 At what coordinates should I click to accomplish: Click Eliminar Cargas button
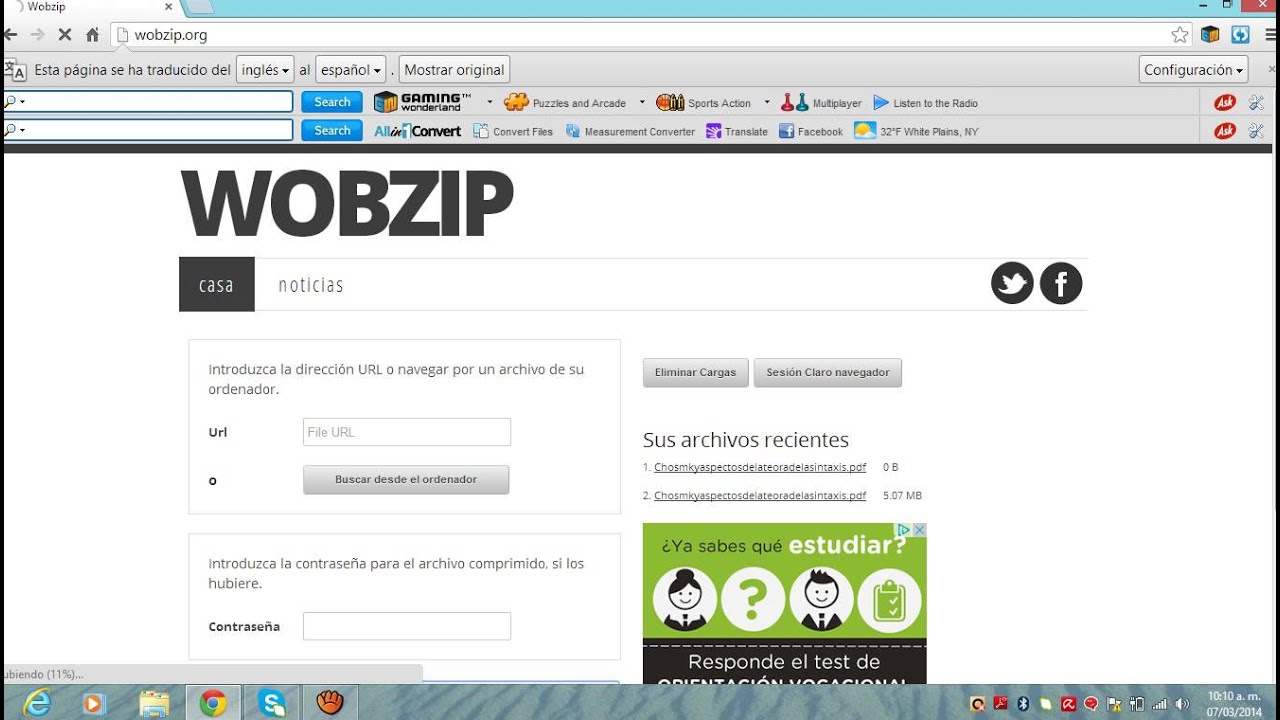tap(695, 372)
